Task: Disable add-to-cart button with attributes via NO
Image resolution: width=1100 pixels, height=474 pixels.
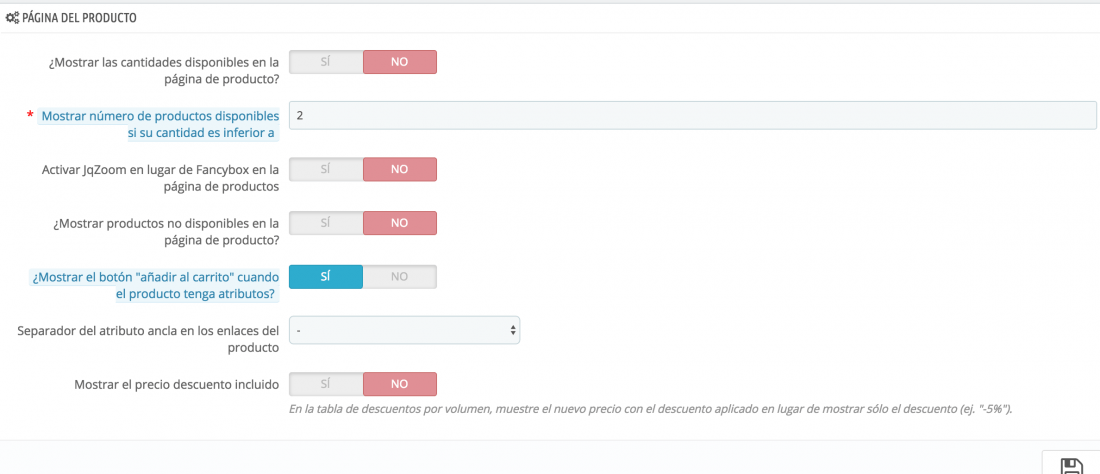Action: [400, 276]
